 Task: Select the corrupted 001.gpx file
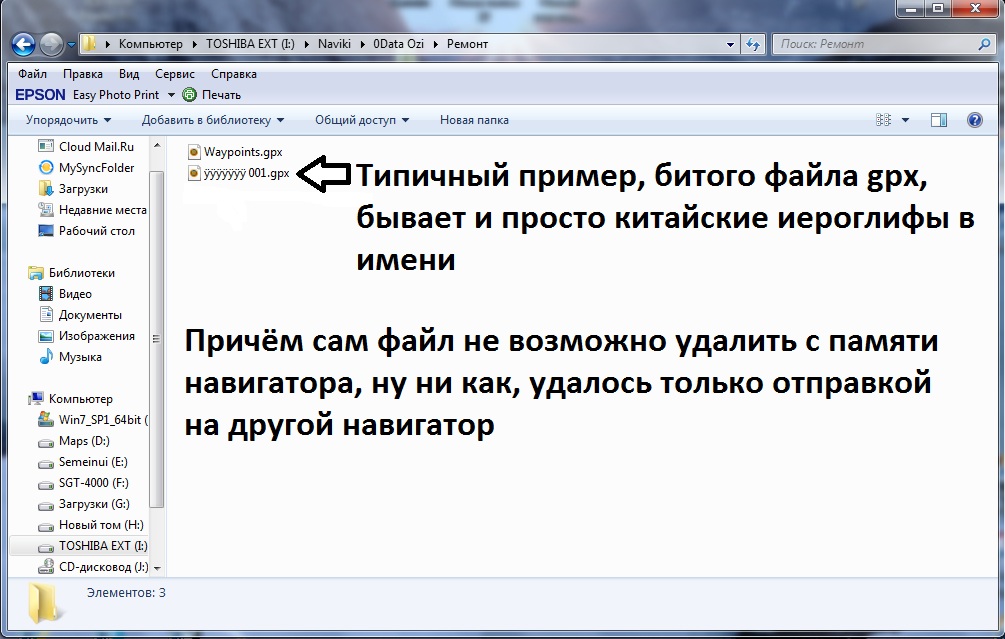(x=246, y=173)
